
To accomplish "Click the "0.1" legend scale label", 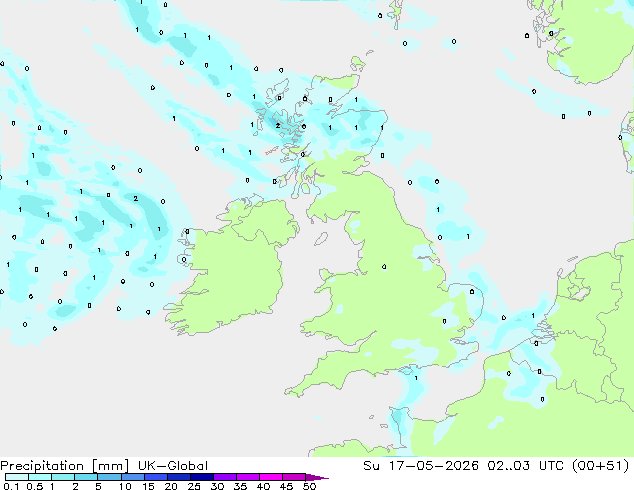I will [x=11, y=486].
